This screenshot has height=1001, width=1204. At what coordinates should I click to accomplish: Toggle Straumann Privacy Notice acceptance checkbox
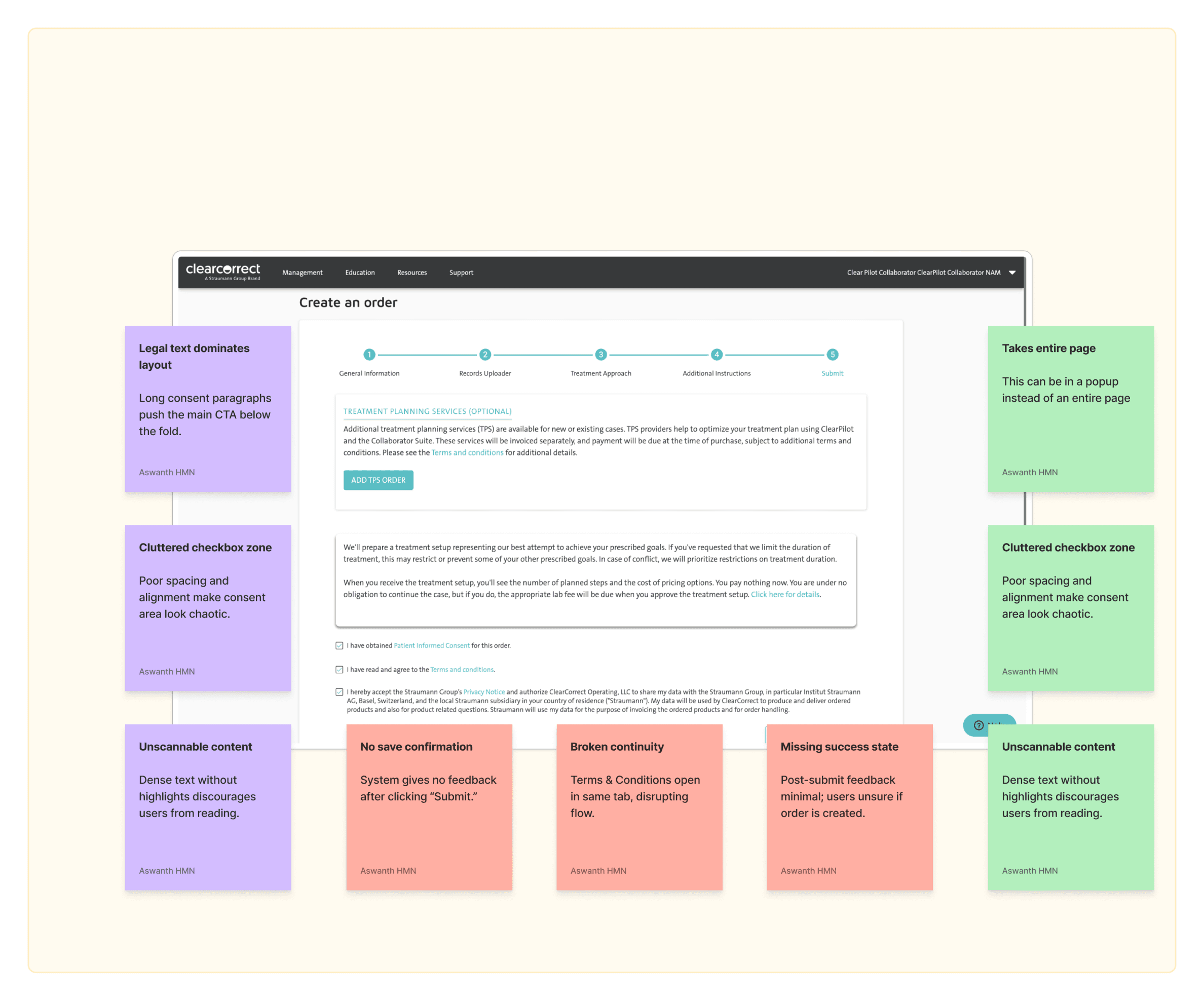coord(340,692)
